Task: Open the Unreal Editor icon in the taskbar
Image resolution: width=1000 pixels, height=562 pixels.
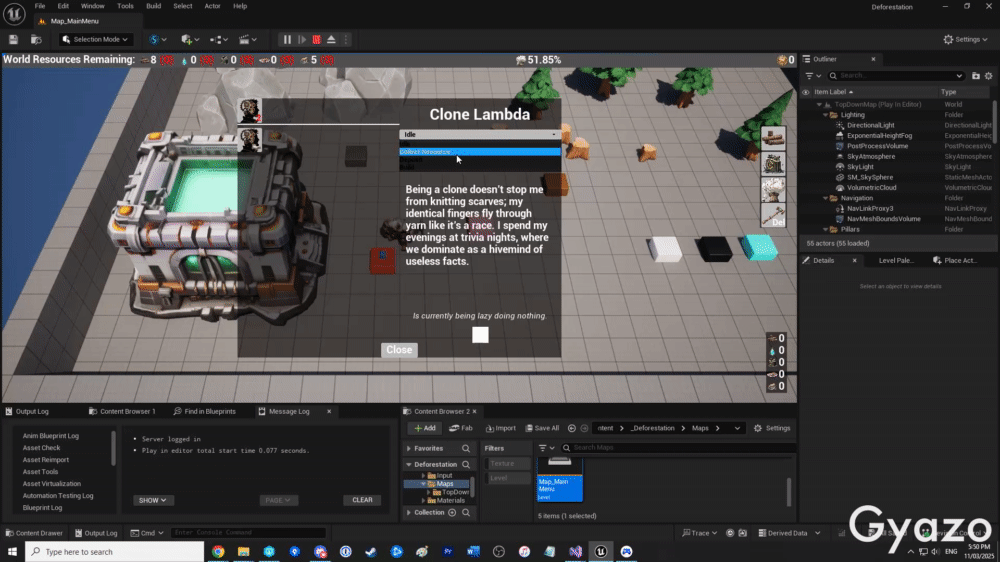Action: [601, 551]
